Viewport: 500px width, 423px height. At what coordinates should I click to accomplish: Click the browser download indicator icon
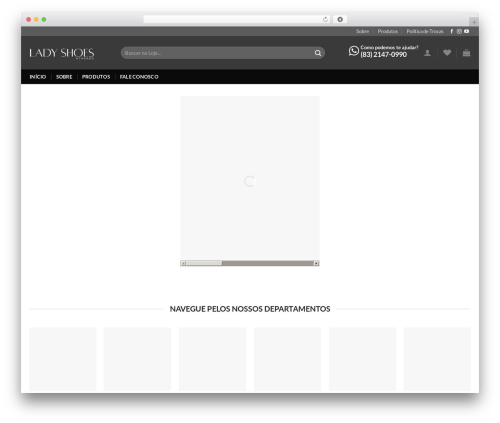(340, 20)
